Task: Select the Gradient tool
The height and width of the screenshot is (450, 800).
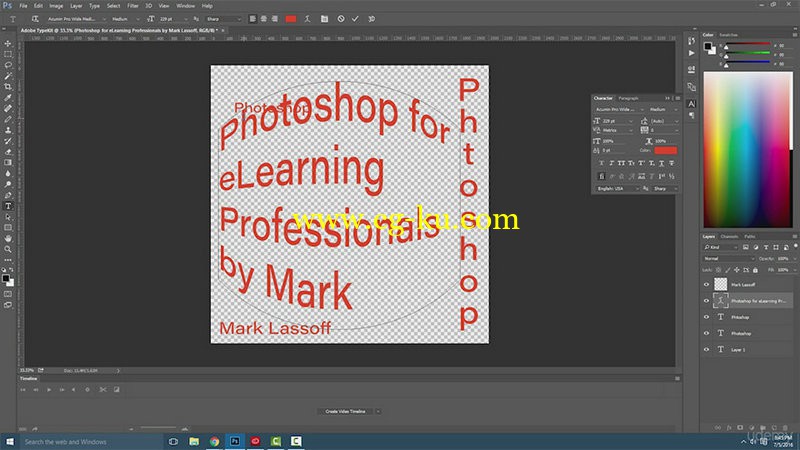Action: pyautogui.click(x=8, y=163)
